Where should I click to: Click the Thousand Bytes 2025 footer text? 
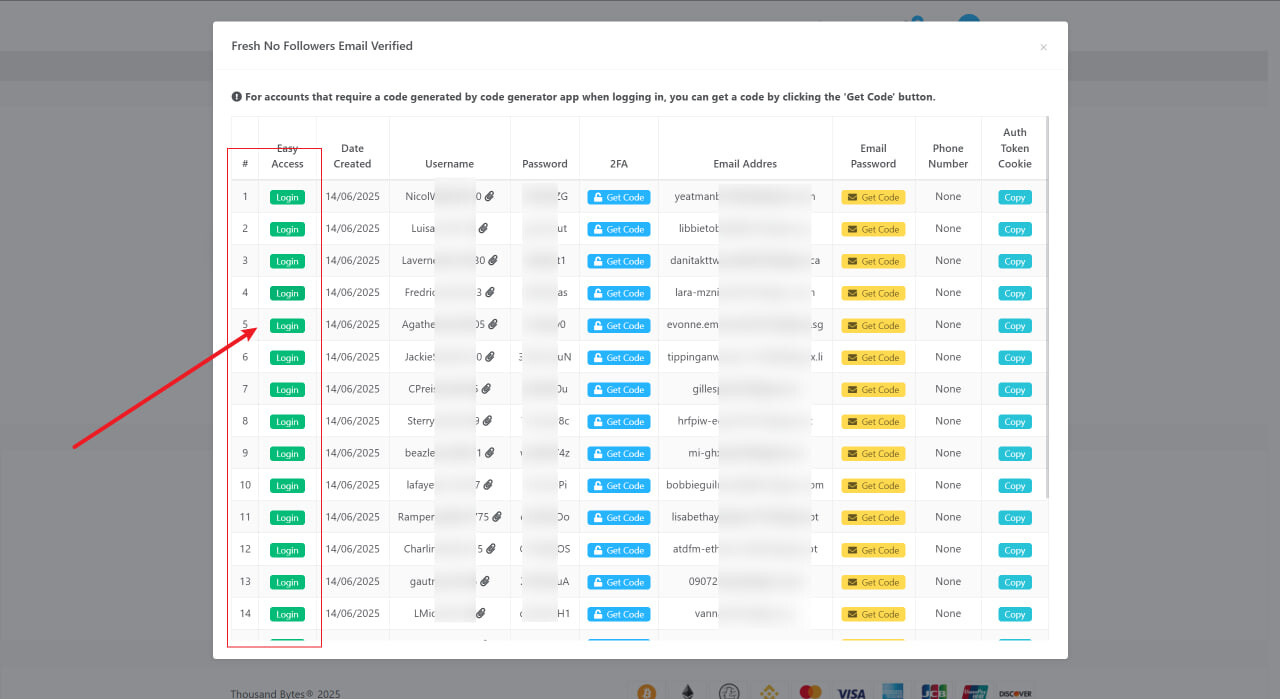(285, 693)
